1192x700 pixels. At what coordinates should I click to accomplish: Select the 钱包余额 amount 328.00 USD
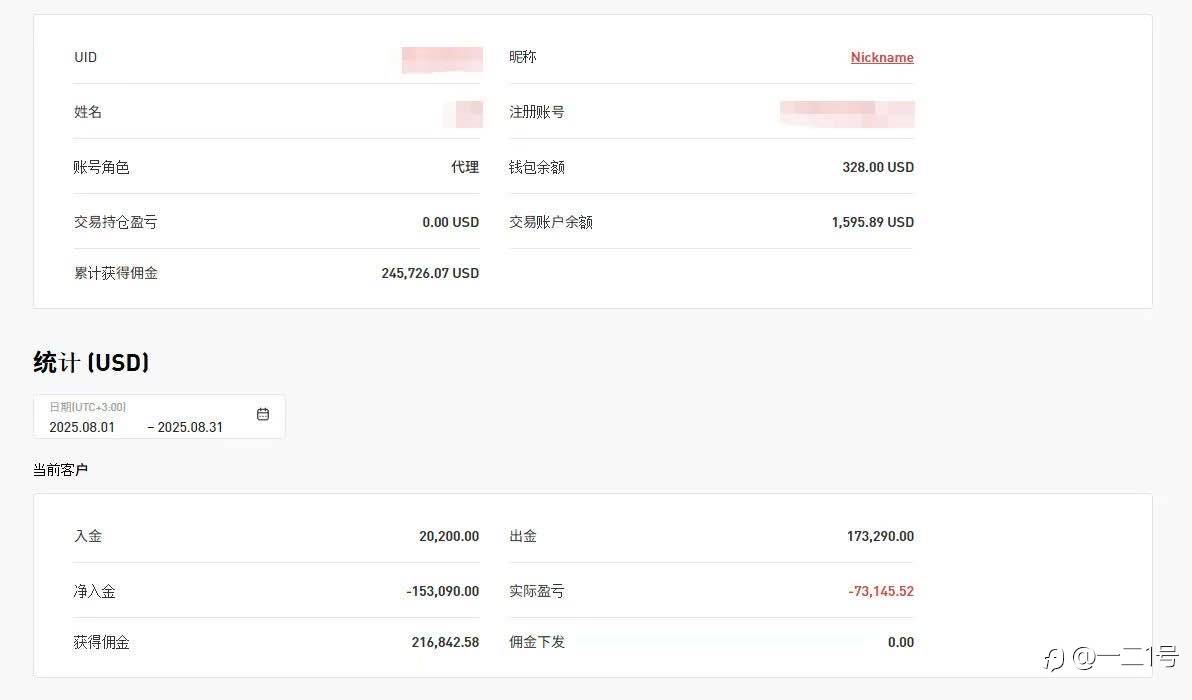tap(877, 167)
